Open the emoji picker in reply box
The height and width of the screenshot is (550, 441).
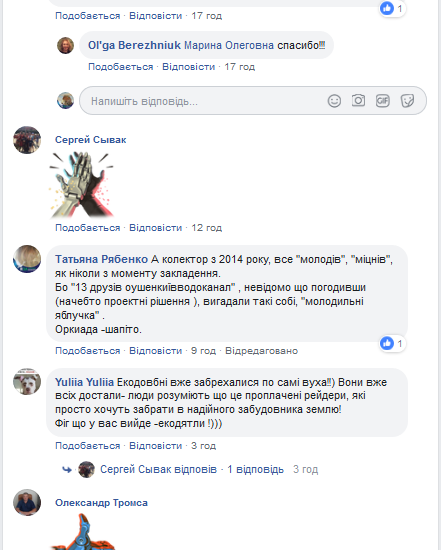[x=334, y=101]
